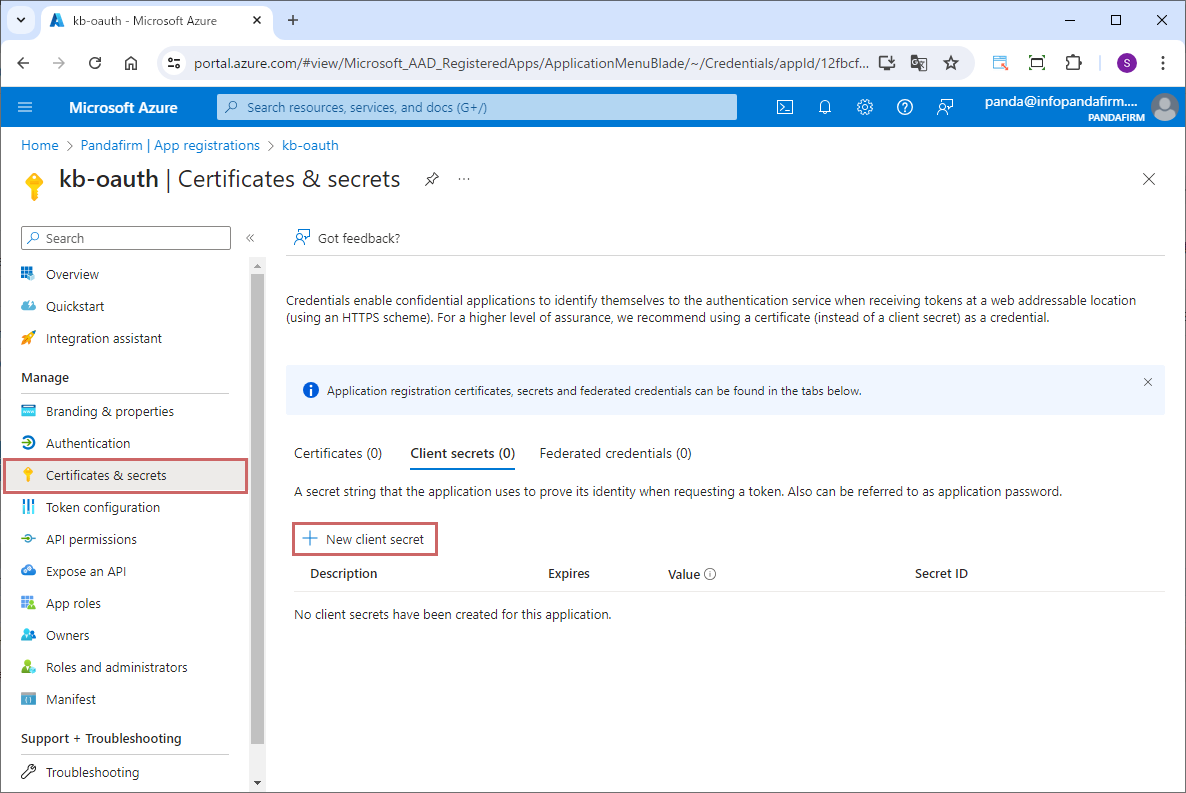Screen dimensions: 1186x793
Task: Select API permissions in sidebar
Action: tap(91, 539)
